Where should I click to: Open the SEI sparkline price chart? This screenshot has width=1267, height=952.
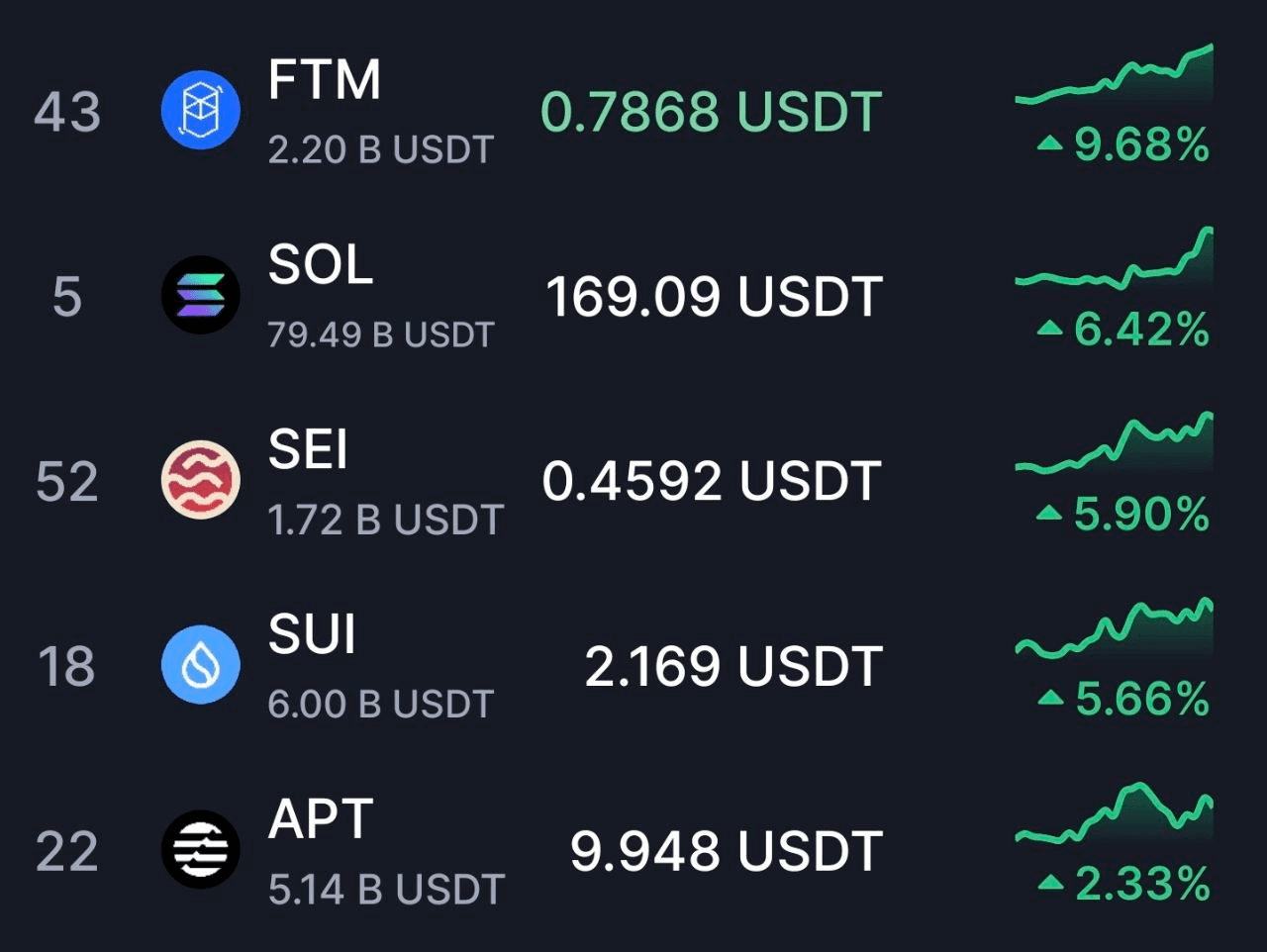[x=1115, y=443]
